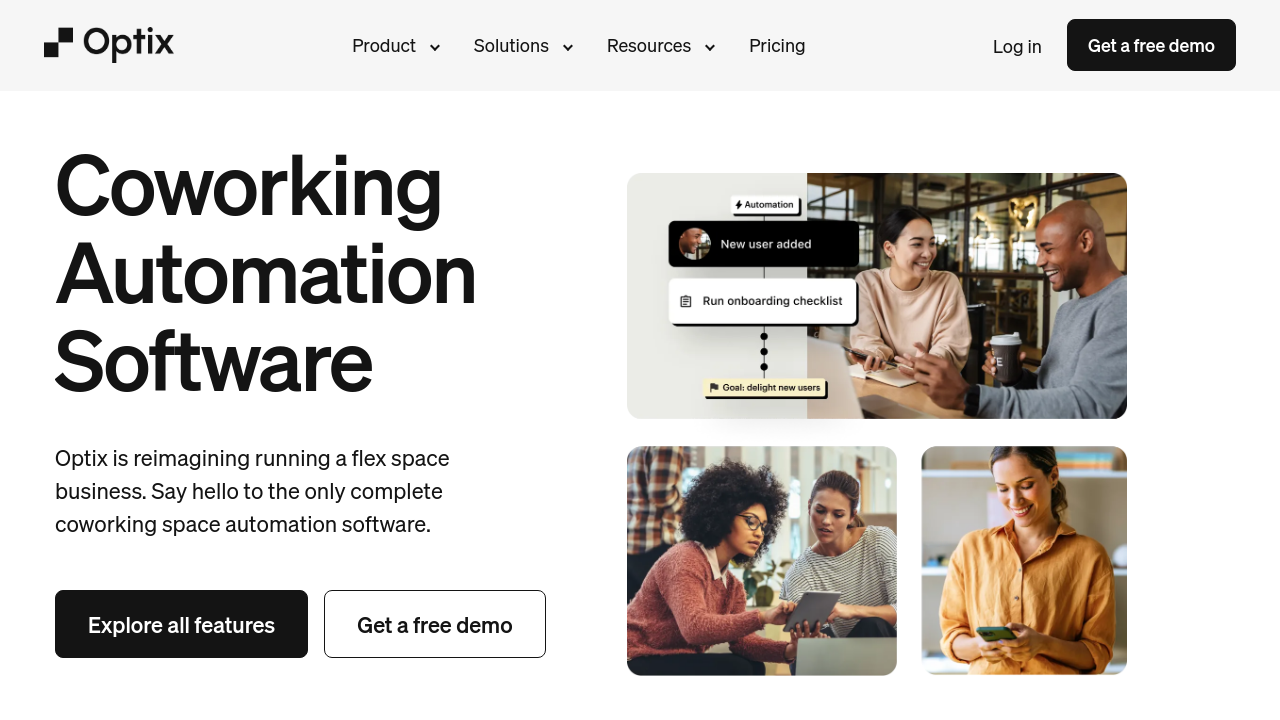The width and height of the screenshot is (1280, 720).
Task: Expand the Solutions dropdown chevron
Action: pyautogui.click(x=567, y=47)
